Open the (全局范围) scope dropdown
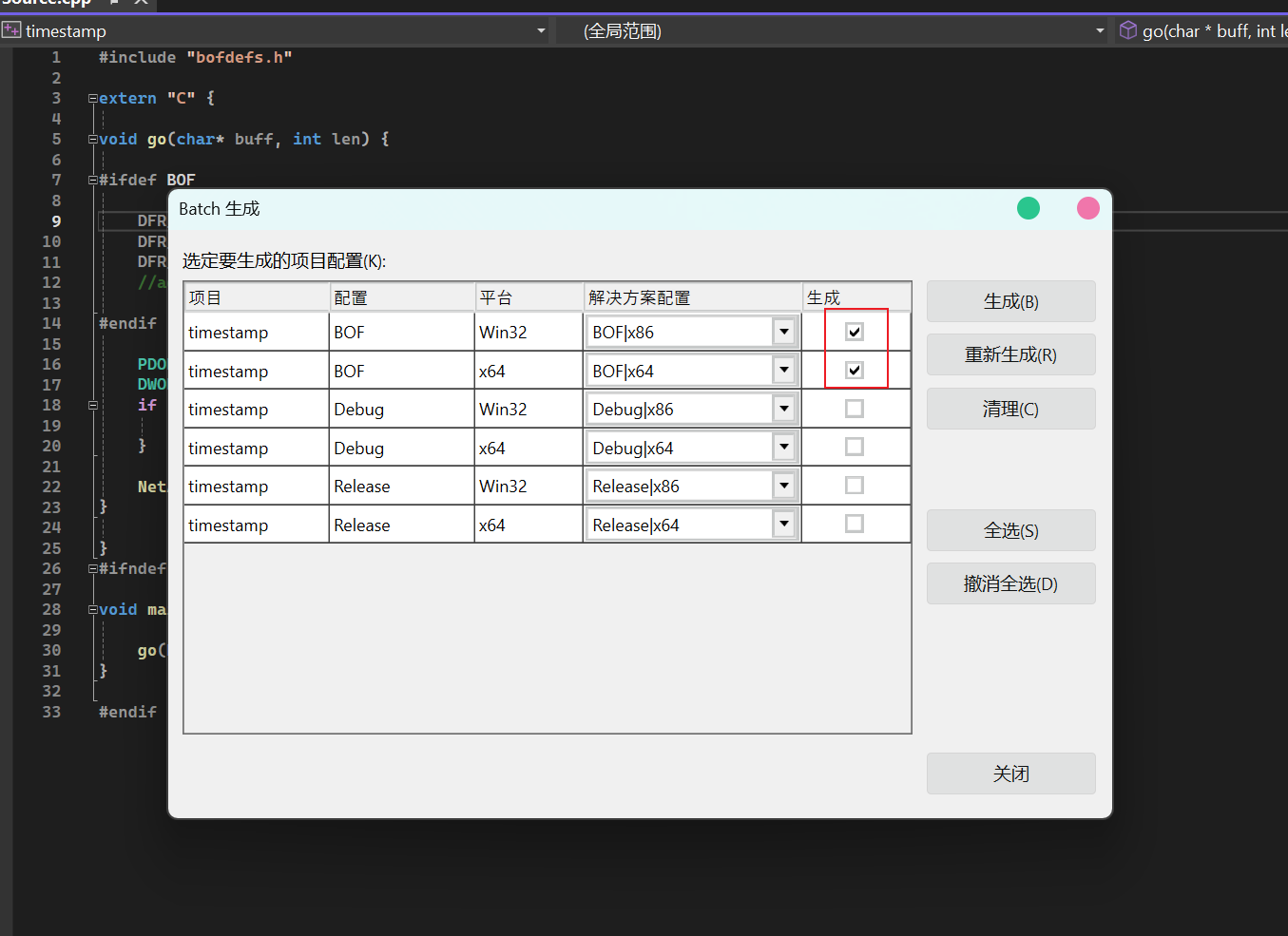This screenshot has height=936, width=1288. click(1100, 30)
